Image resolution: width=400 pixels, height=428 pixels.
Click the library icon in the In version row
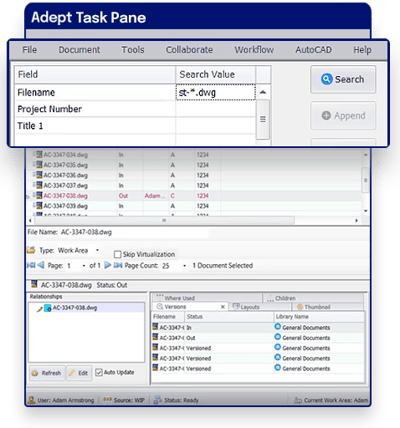click(x=278, y=327)
